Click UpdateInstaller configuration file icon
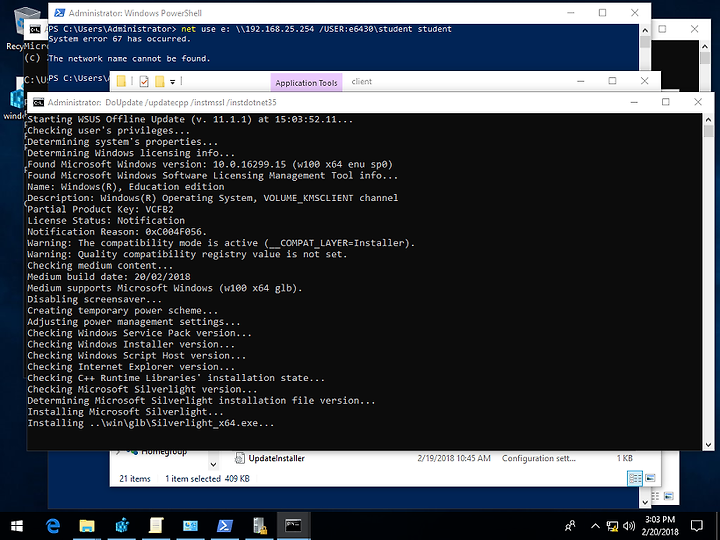 (239, 458)
